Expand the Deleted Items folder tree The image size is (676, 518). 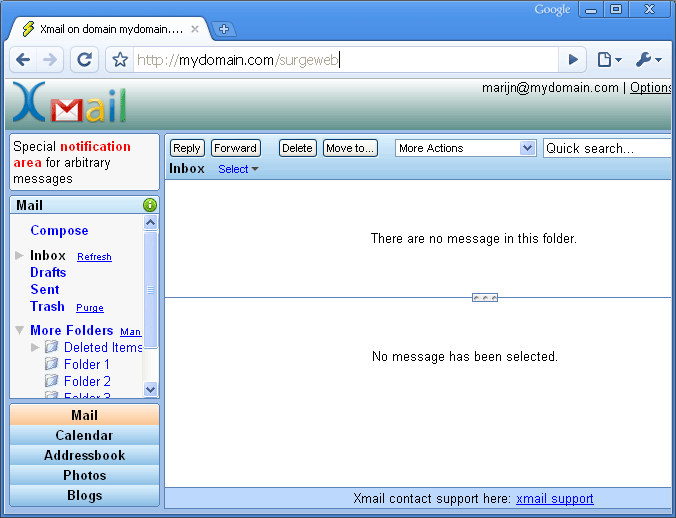(x=36, y=347)
